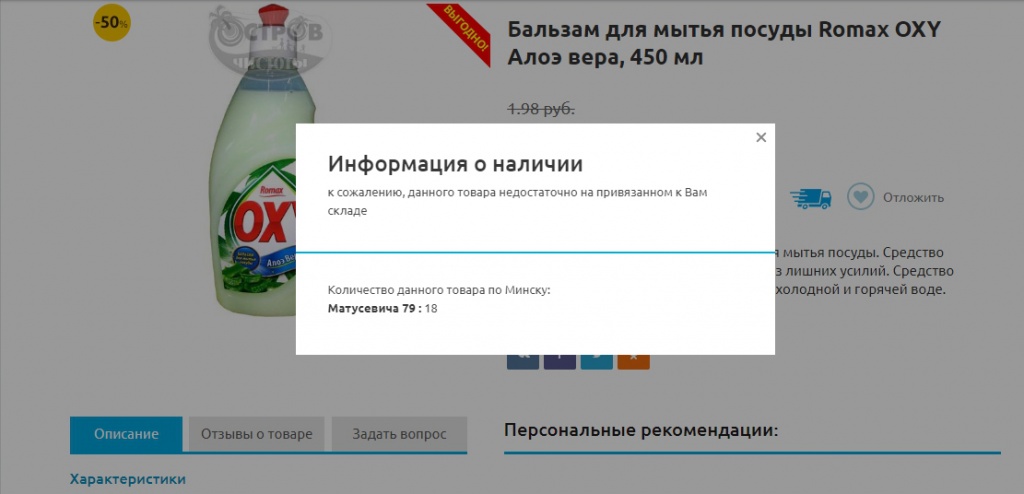Click the Матусевича 79 stock line
This screenshot has width=1024, height=494.
tap(383, 308)
